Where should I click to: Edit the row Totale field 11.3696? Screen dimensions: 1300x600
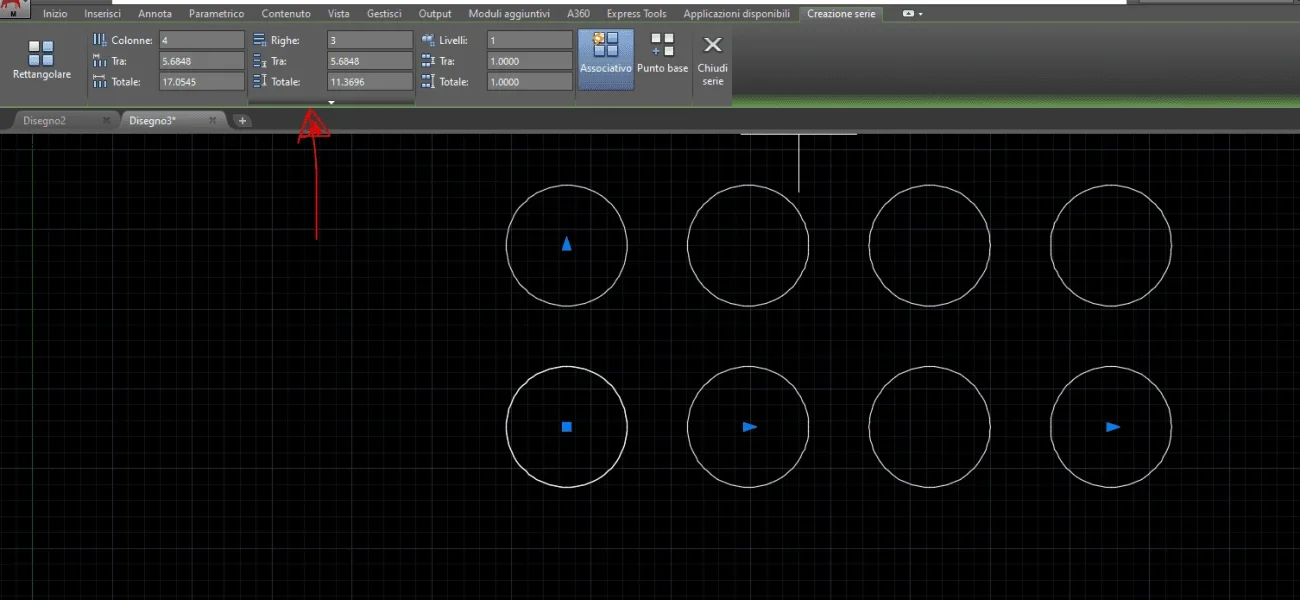point(369,82)
